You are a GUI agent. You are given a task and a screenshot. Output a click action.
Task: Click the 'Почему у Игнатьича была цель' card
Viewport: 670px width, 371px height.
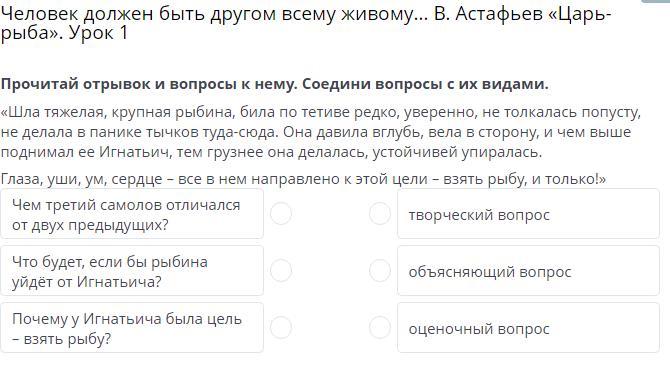132,328
